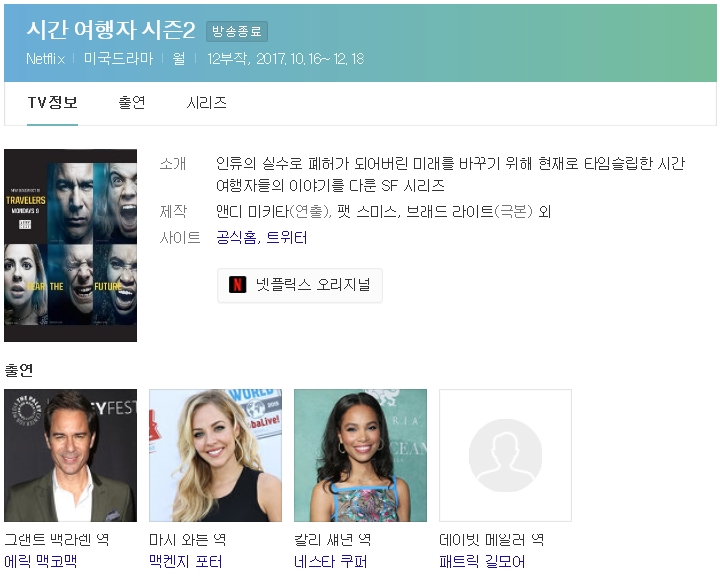Click the Travelers show poster image
This screenshot has width=720, height=577.
click(x=70, y=245)
